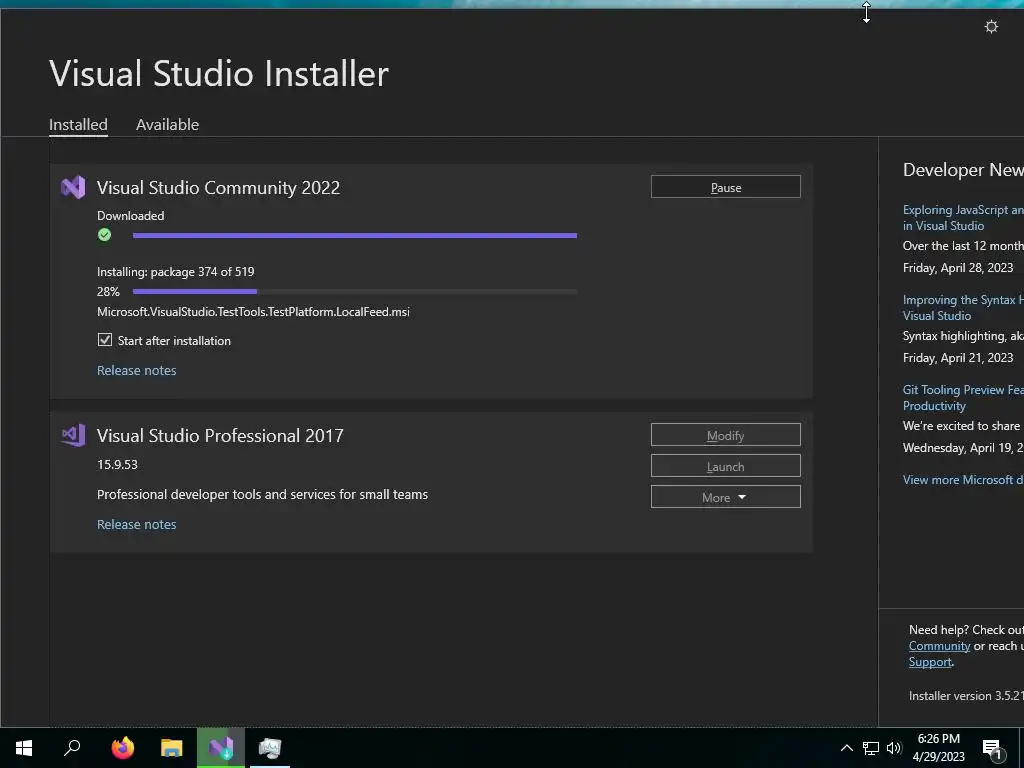Image resolution: width=1024 pixels, height=768 pixels.
Task: Click the Friday, April 28, 2023 date
Action: tap(958, 268)
